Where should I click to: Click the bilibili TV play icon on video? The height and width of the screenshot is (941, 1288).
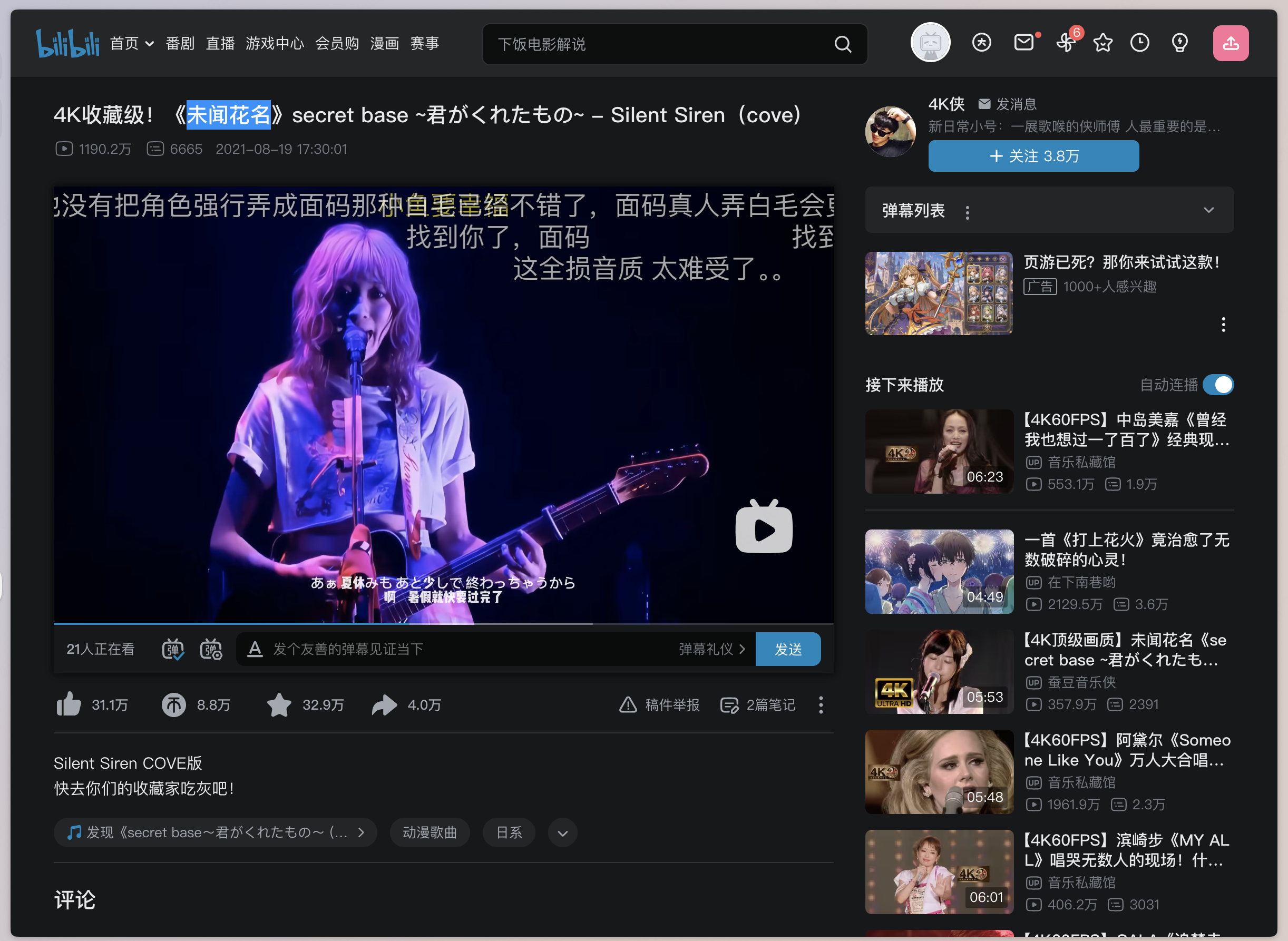pyautogui.click(x=763, y=527)
